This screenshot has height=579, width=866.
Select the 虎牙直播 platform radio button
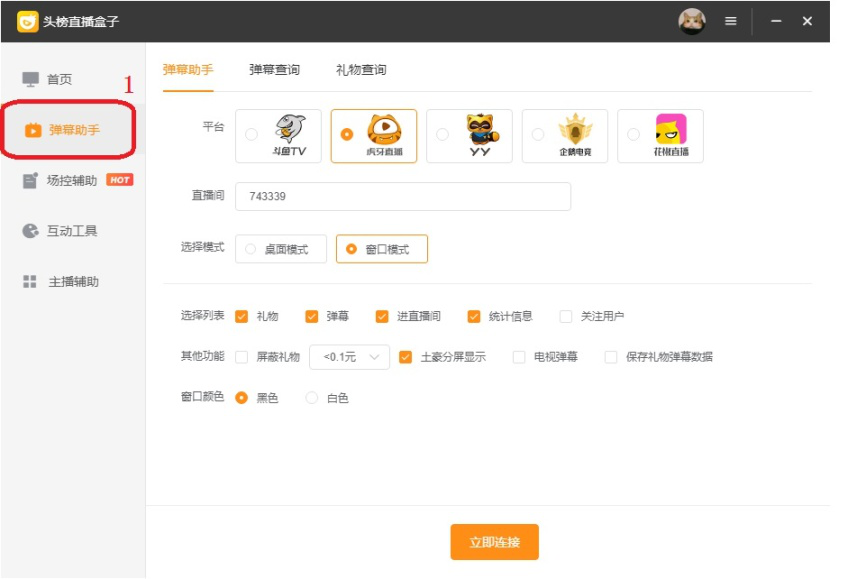(347, 134)
